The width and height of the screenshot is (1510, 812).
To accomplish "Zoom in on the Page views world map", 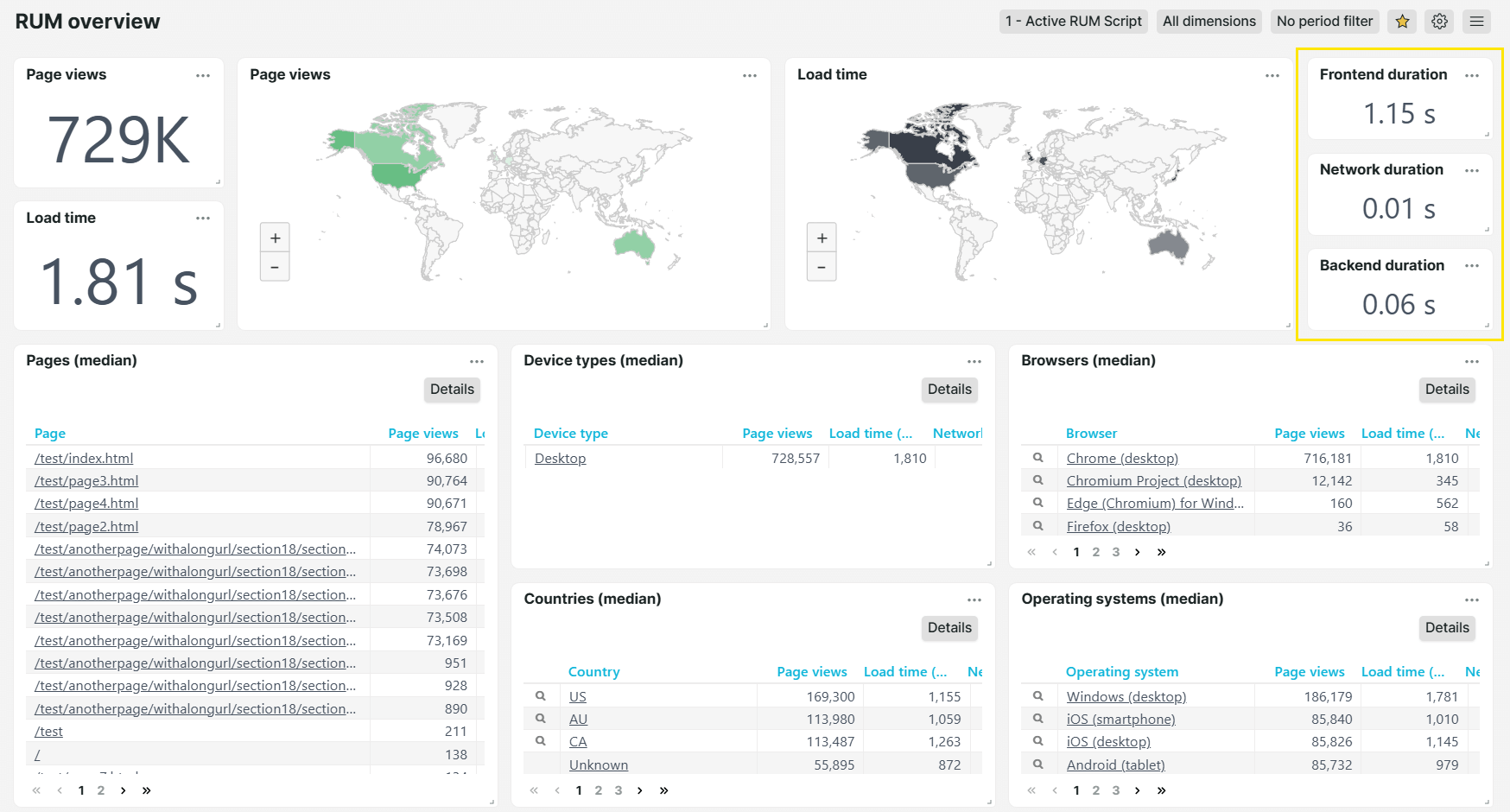I will [275, 237].
